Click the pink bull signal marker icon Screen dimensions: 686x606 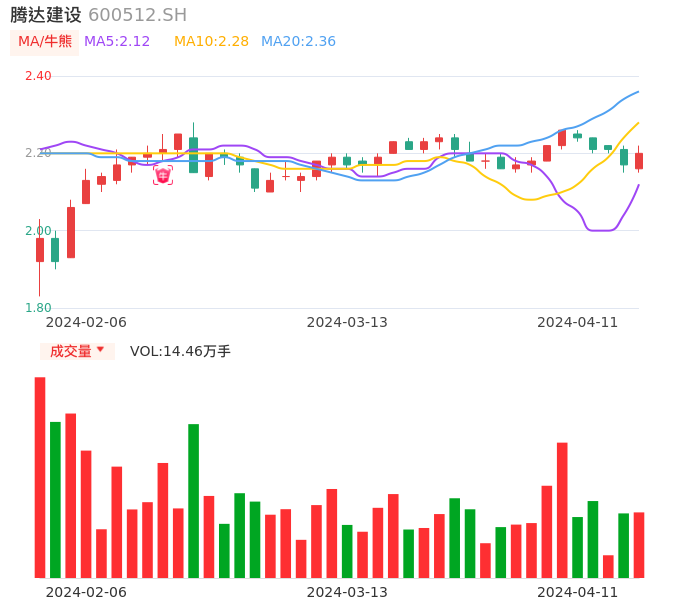point(163,176)
